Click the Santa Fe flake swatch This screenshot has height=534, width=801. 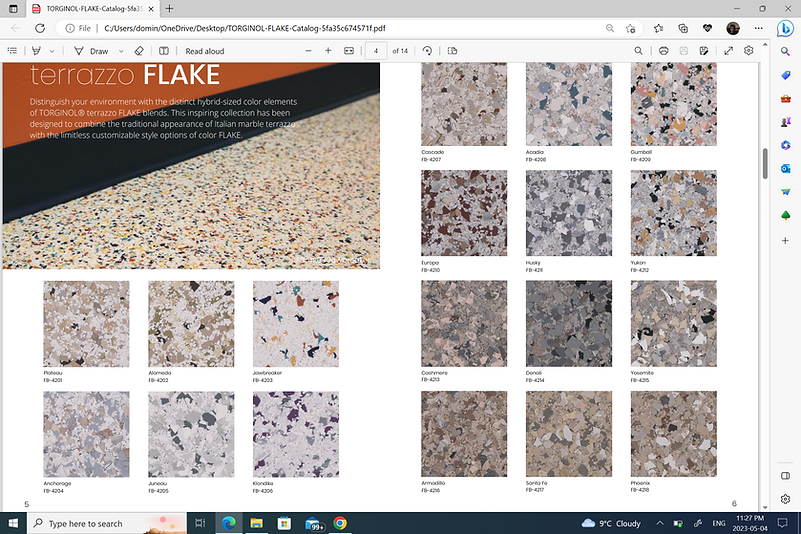(569, 434)
